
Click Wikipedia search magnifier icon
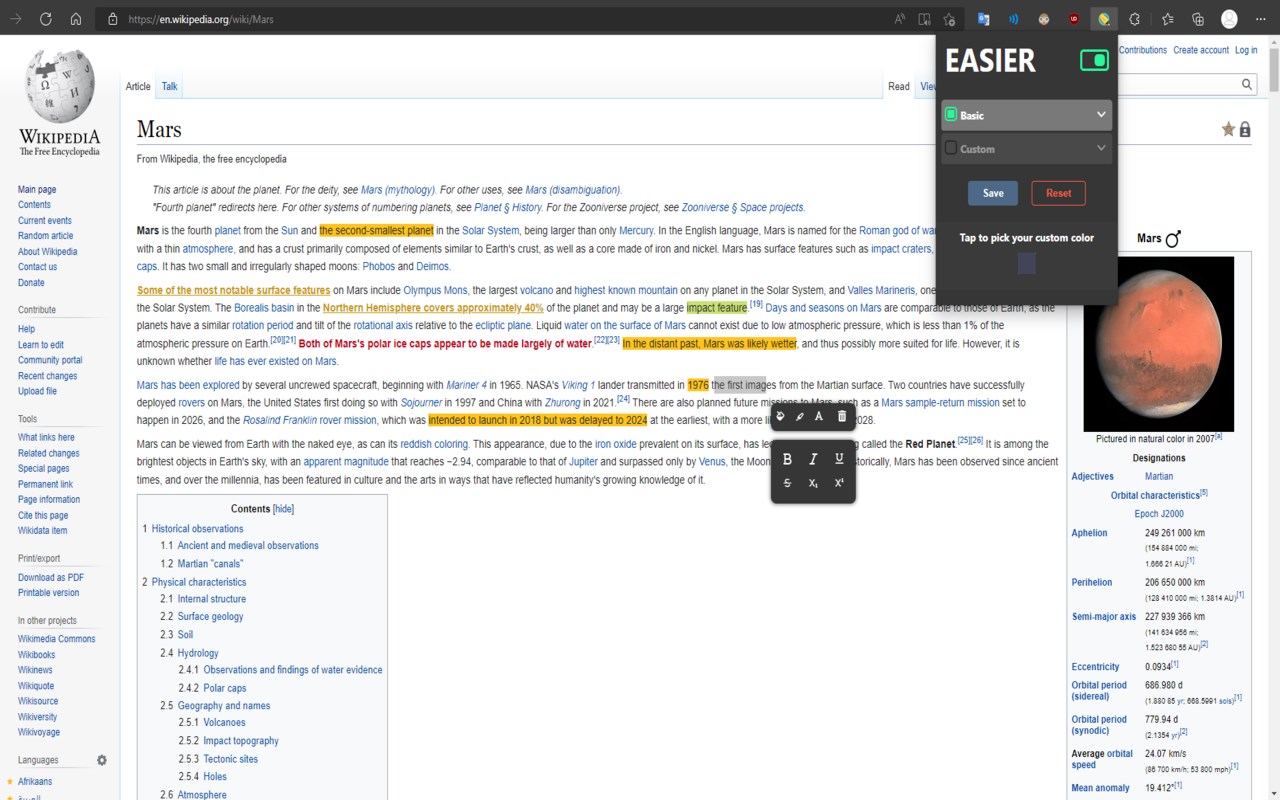(1247, 85)
